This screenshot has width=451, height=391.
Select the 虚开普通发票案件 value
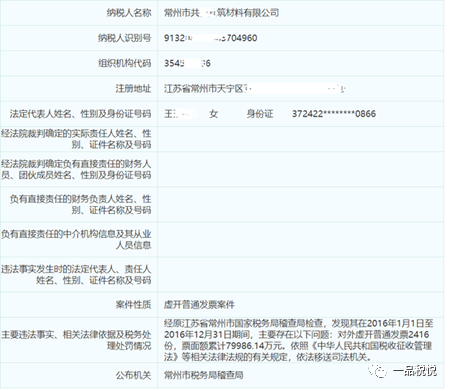pos(199,304)
